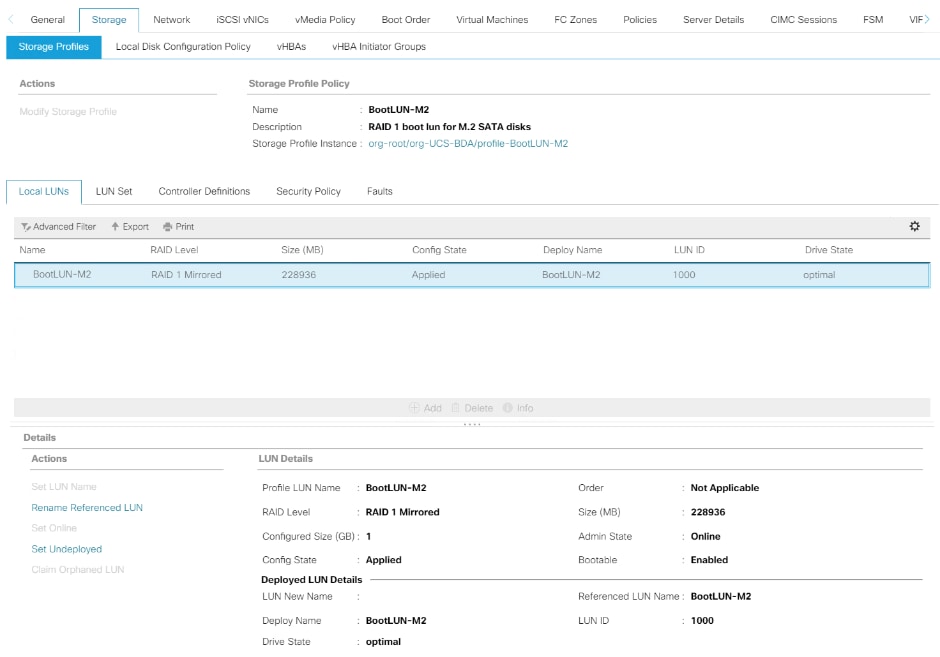940x657 pixels.
Task: Click the Info icon below the table
Action: 516,408
